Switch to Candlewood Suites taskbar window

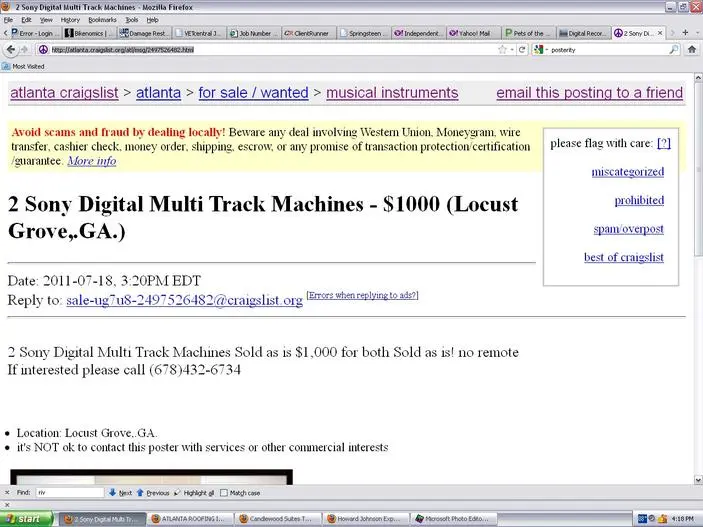pos(278,519)
